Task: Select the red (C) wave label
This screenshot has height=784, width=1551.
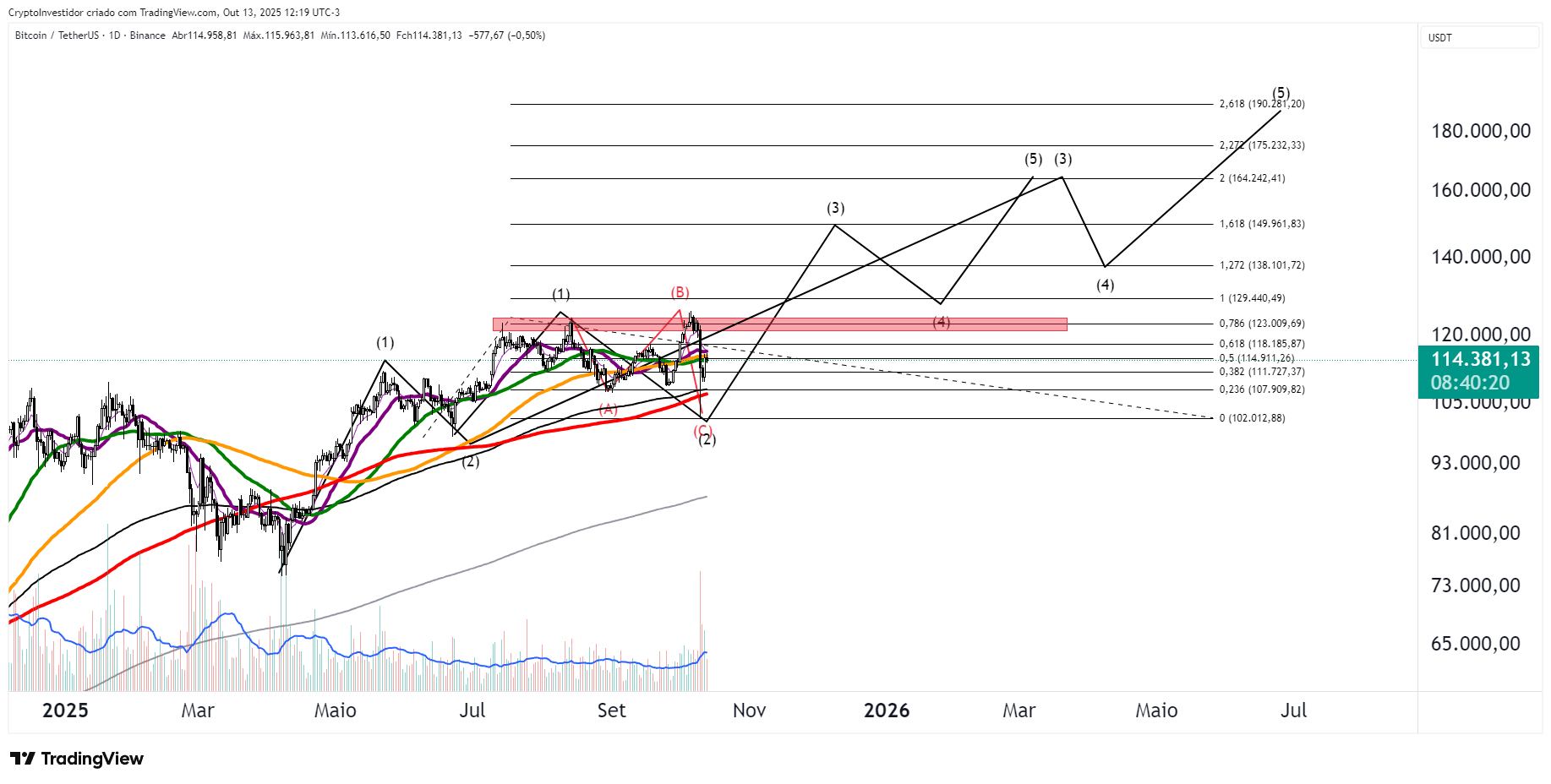Action: pos(702,430)
